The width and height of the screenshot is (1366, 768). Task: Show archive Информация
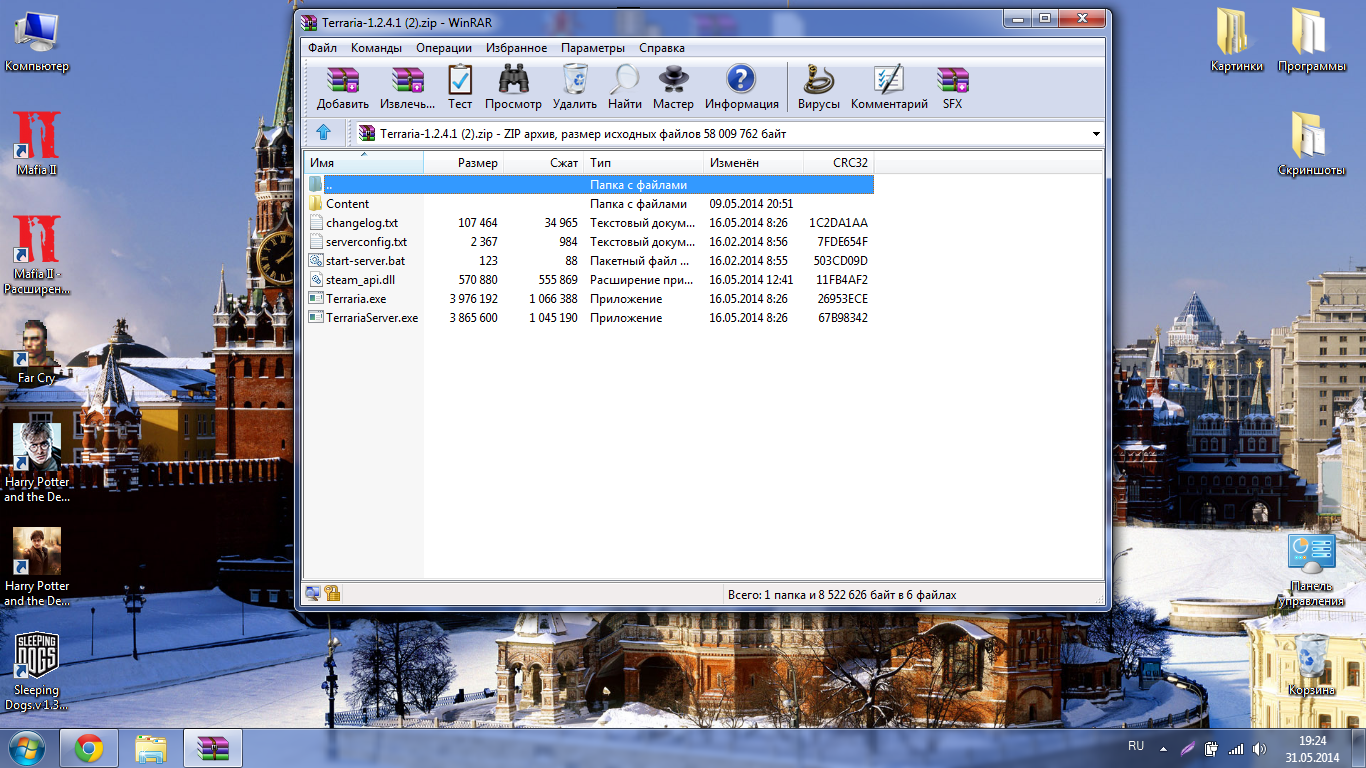click(741, 87)
